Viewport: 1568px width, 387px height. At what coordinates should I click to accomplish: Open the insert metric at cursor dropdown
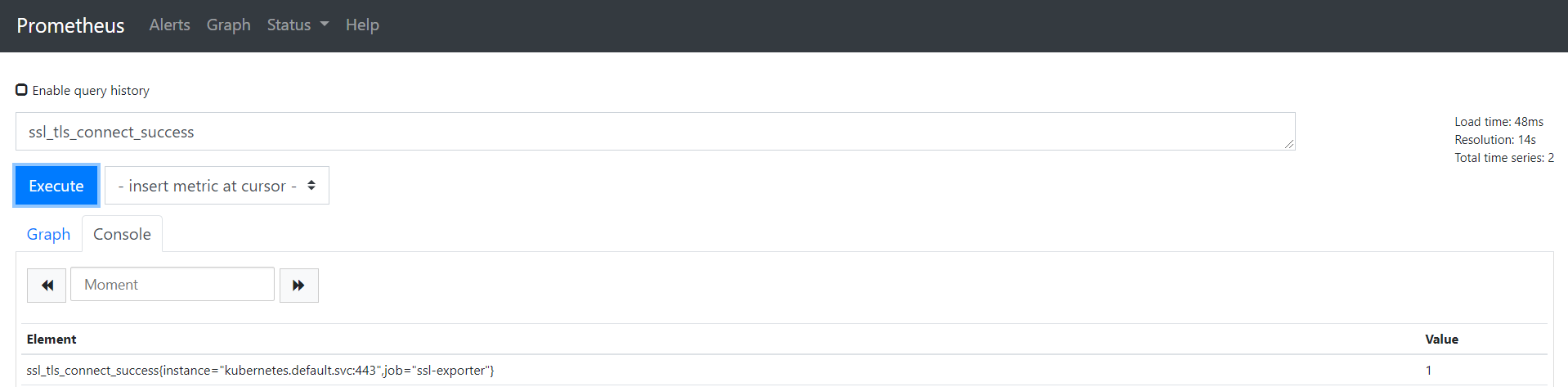[217, 186]
